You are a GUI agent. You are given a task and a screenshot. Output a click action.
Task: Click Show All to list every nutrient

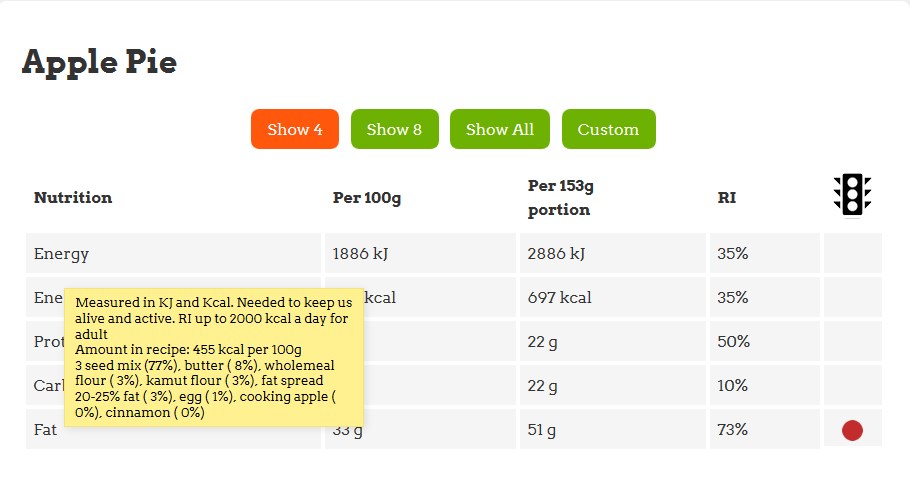pos(500,129)
